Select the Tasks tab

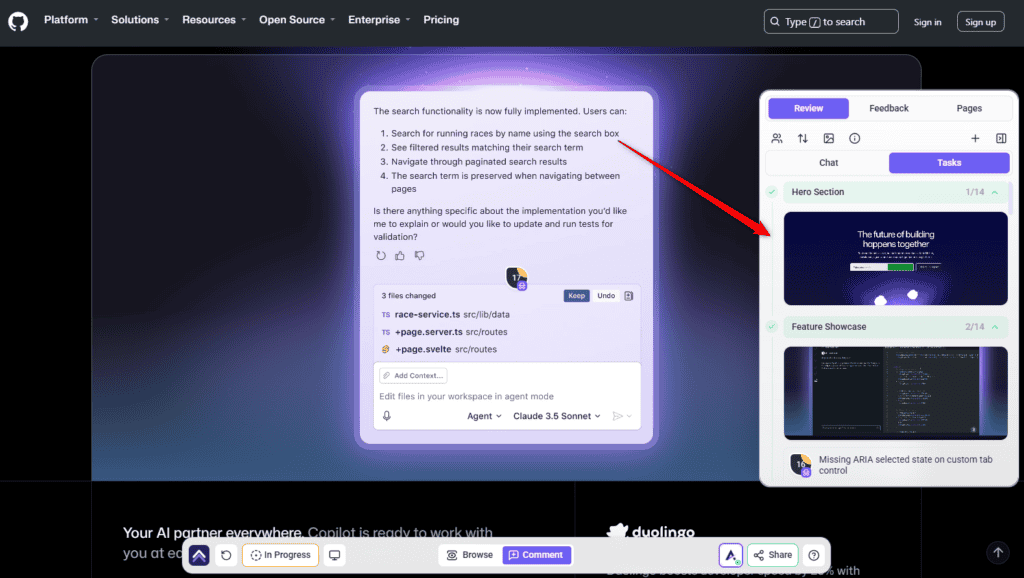[949, 163]
